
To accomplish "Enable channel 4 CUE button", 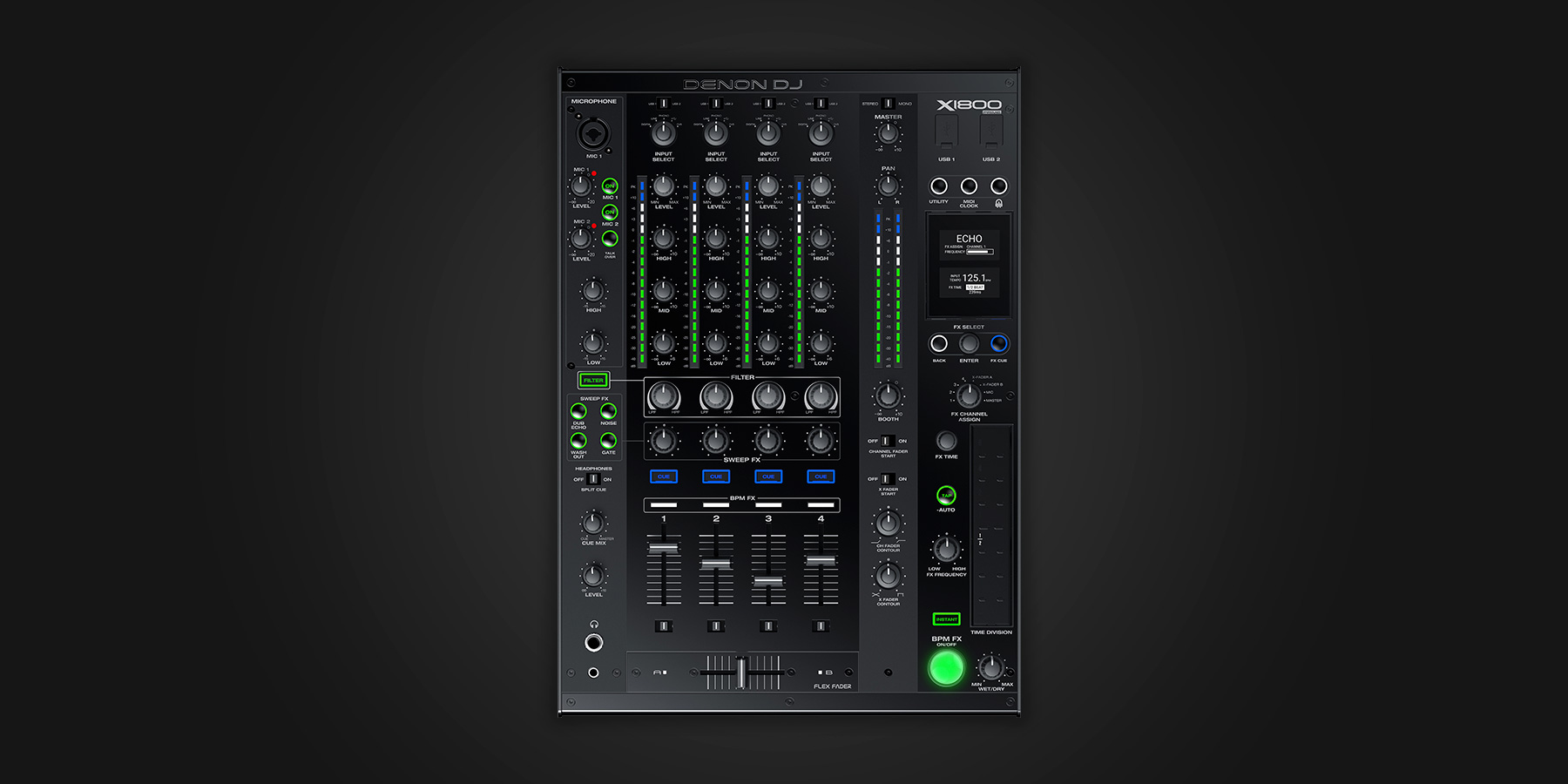I will 821,476.
